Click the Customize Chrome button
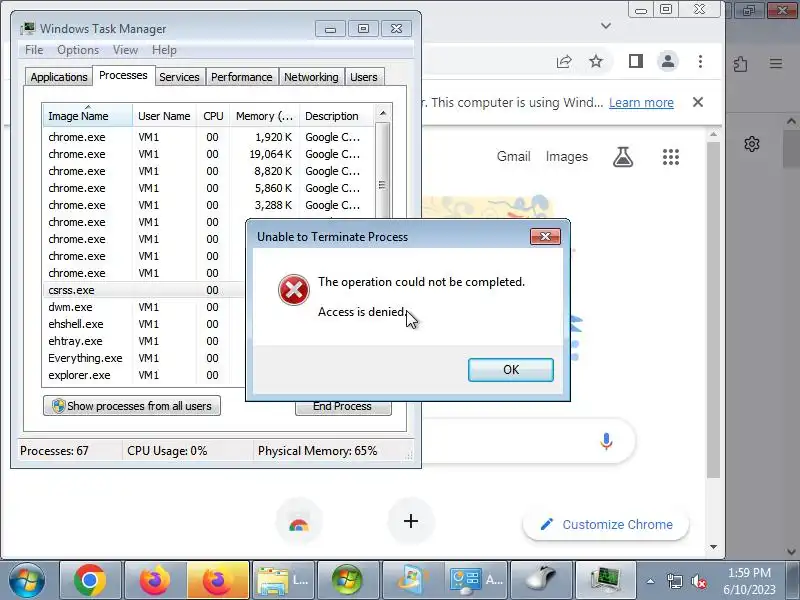 (606, 524)
